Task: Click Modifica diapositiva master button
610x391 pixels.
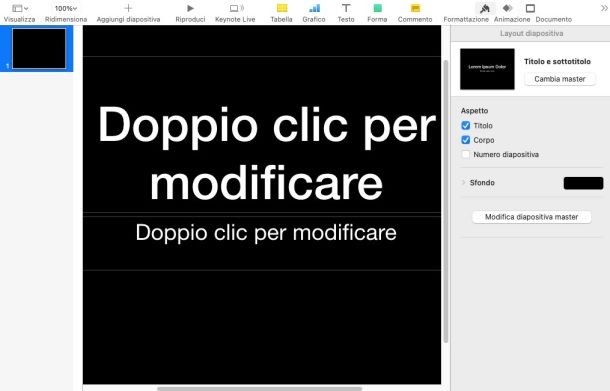Action: [x=531, y=217]
